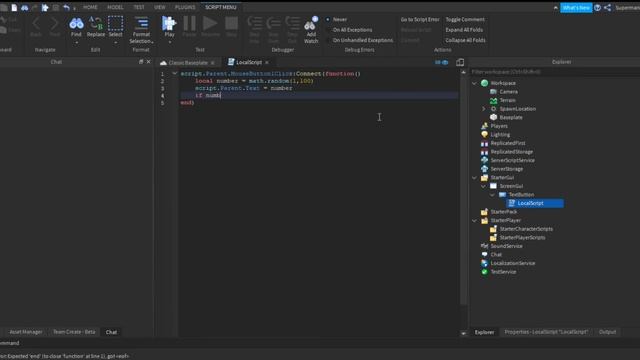Open the Find dropdown arrow
This screenshot has height=360, width=640.
(x=76, y=42)
